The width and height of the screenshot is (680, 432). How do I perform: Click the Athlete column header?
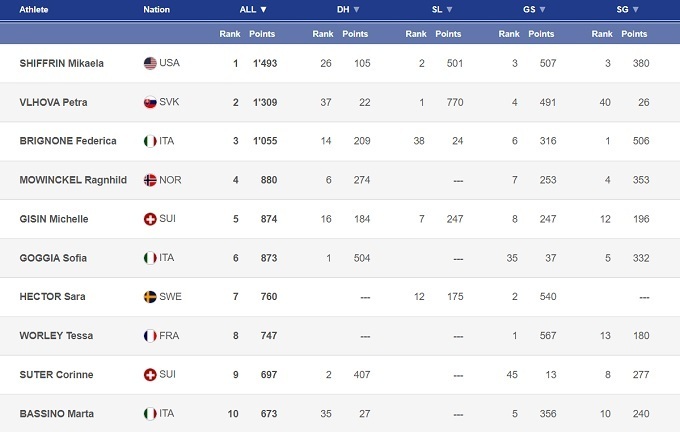click(x=34, y=9)
